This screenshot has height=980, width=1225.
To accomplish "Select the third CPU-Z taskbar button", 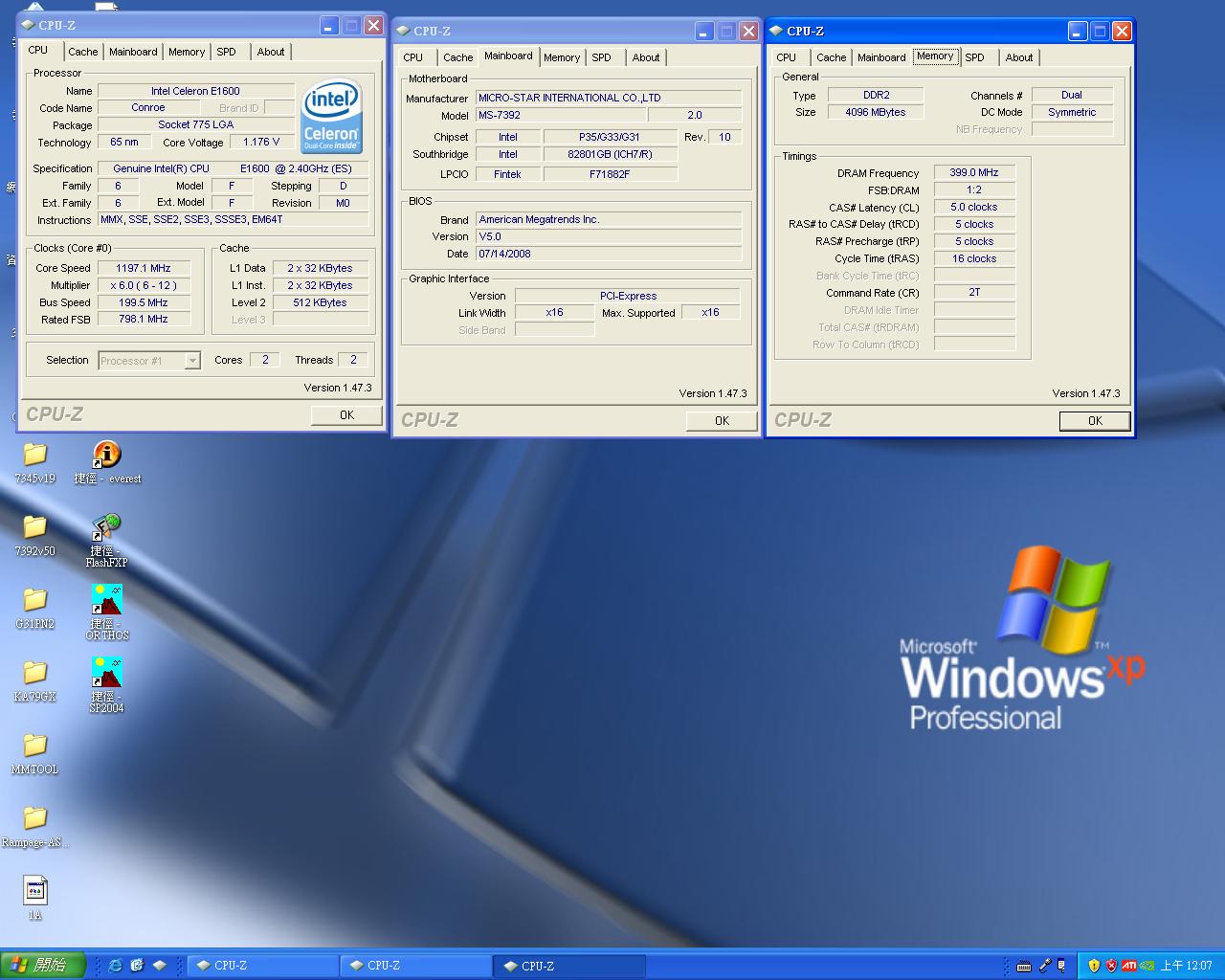I will click(569, 966).
